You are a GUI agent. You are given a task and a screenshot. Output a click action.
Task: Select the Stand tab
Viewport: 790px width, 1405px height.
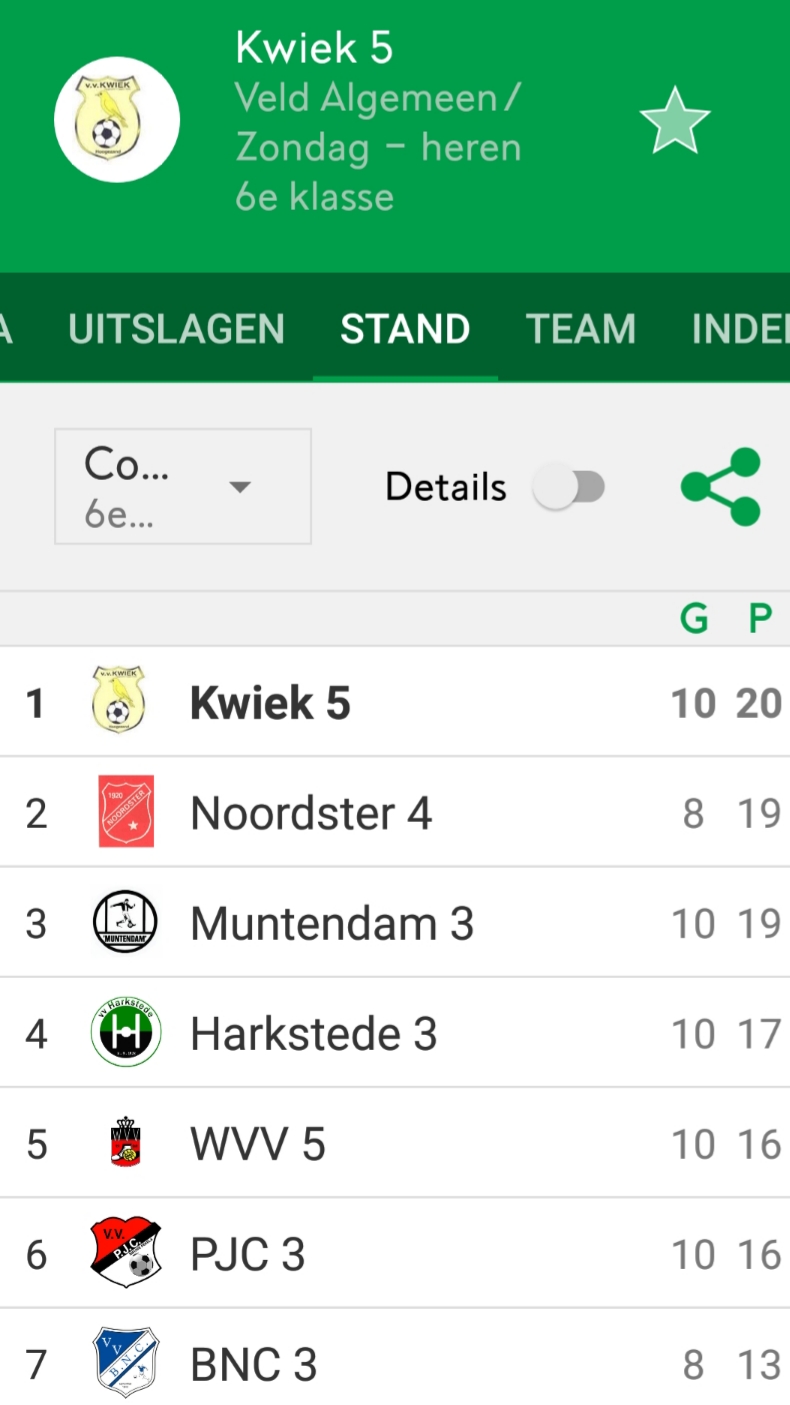pyautogui.click(x=405, y=329)
